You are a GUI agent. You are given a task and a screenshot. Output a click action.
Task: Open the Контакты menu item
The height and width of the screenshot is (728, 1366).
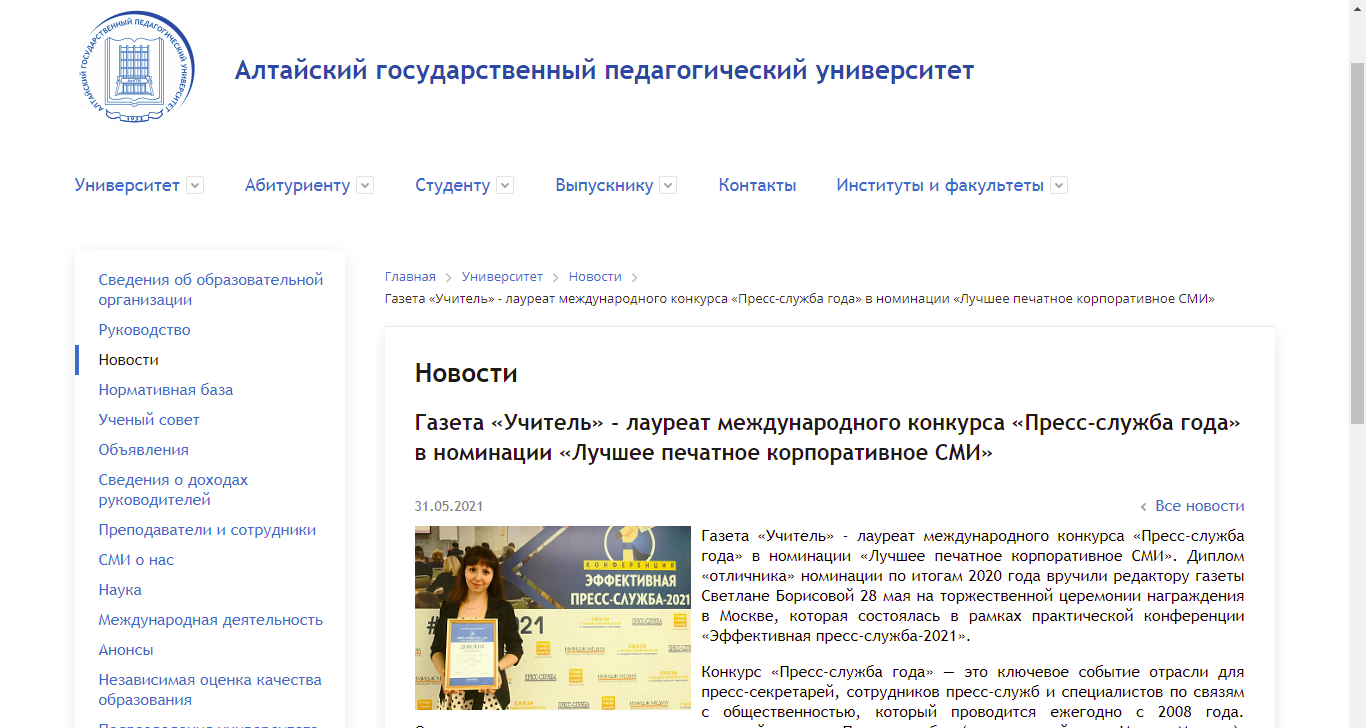click(x=757, y=185)
